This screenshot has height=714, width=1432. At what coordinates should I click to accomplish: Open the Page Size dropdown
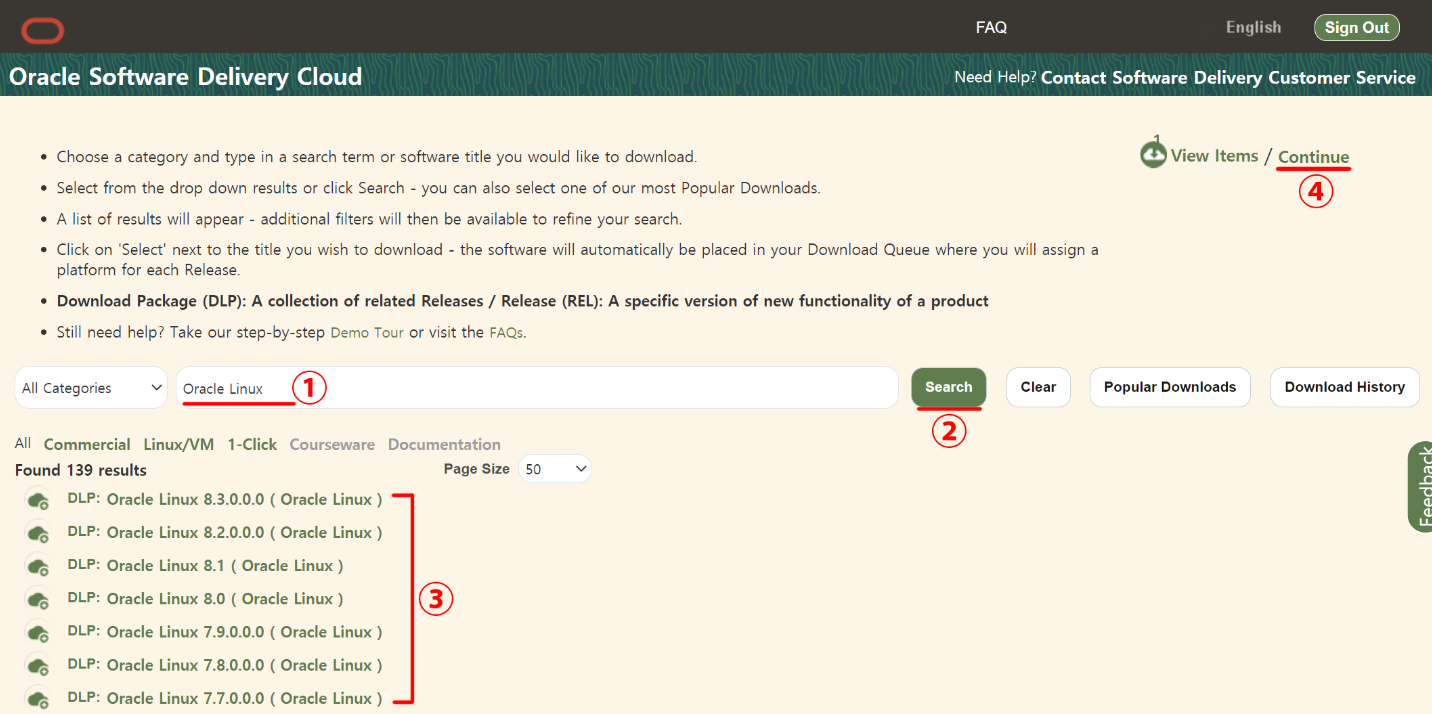point(554,469)
